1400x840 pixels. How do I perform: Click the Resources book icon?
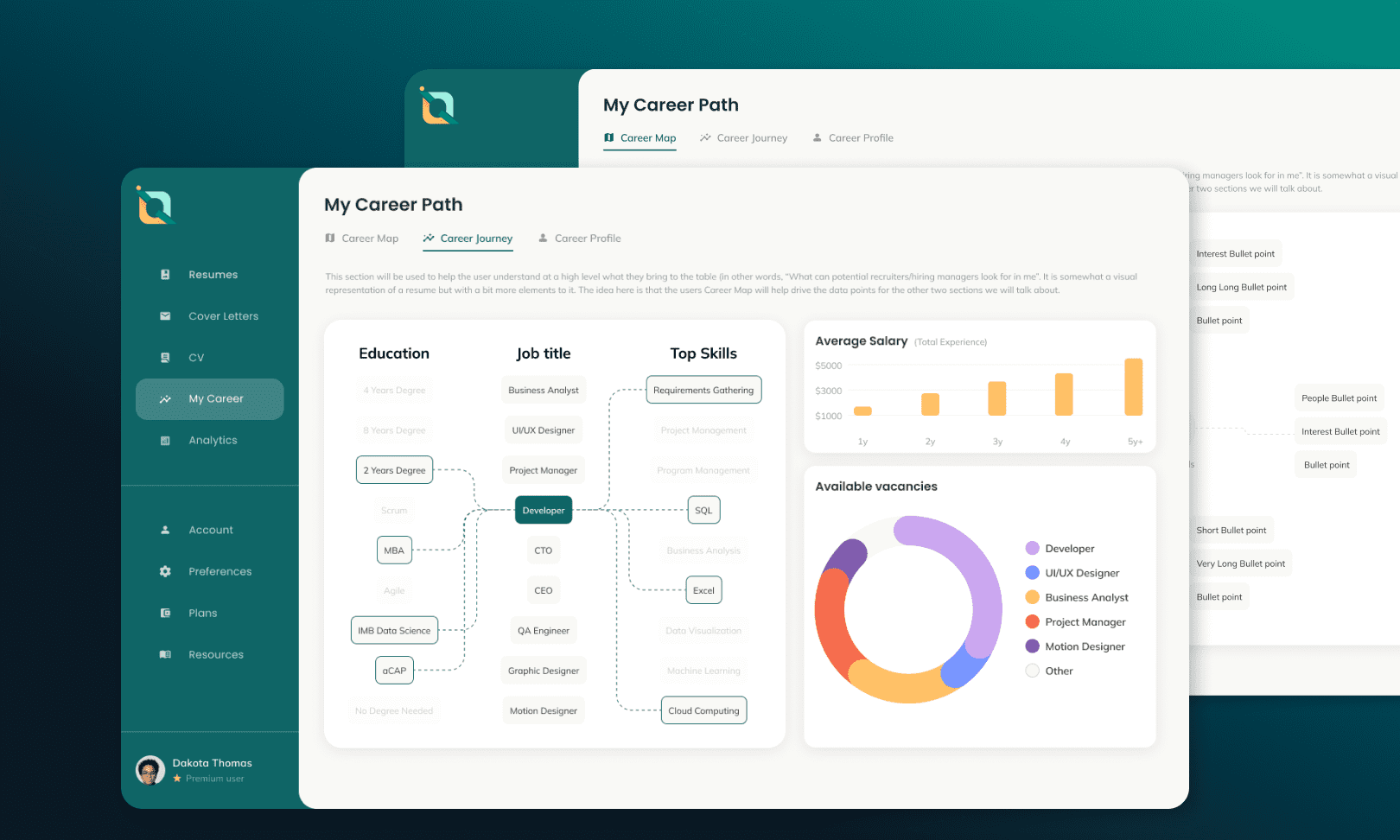tap(165, 655)
